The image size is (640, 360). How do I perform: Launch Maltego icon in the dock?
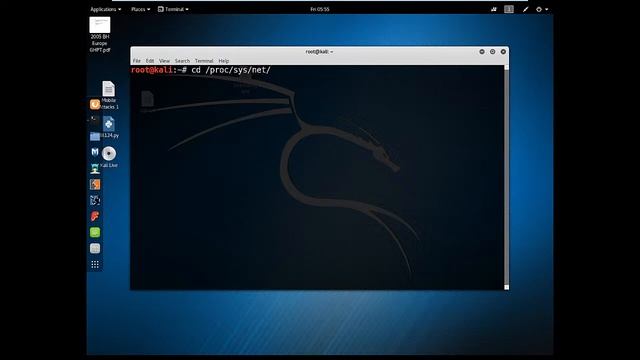(x=95, y=200)
